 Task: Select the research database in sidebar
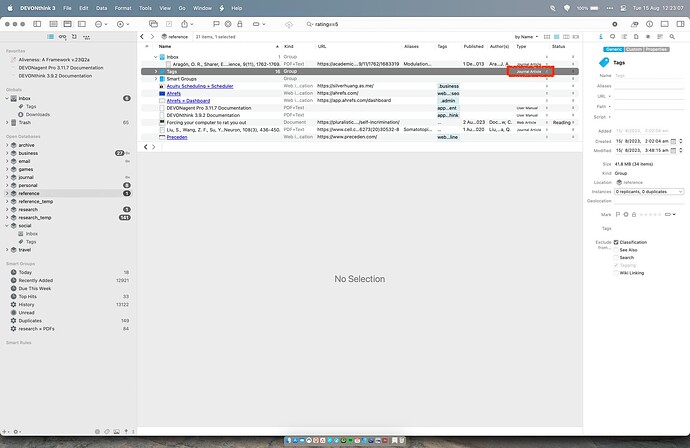click(28, 209)
